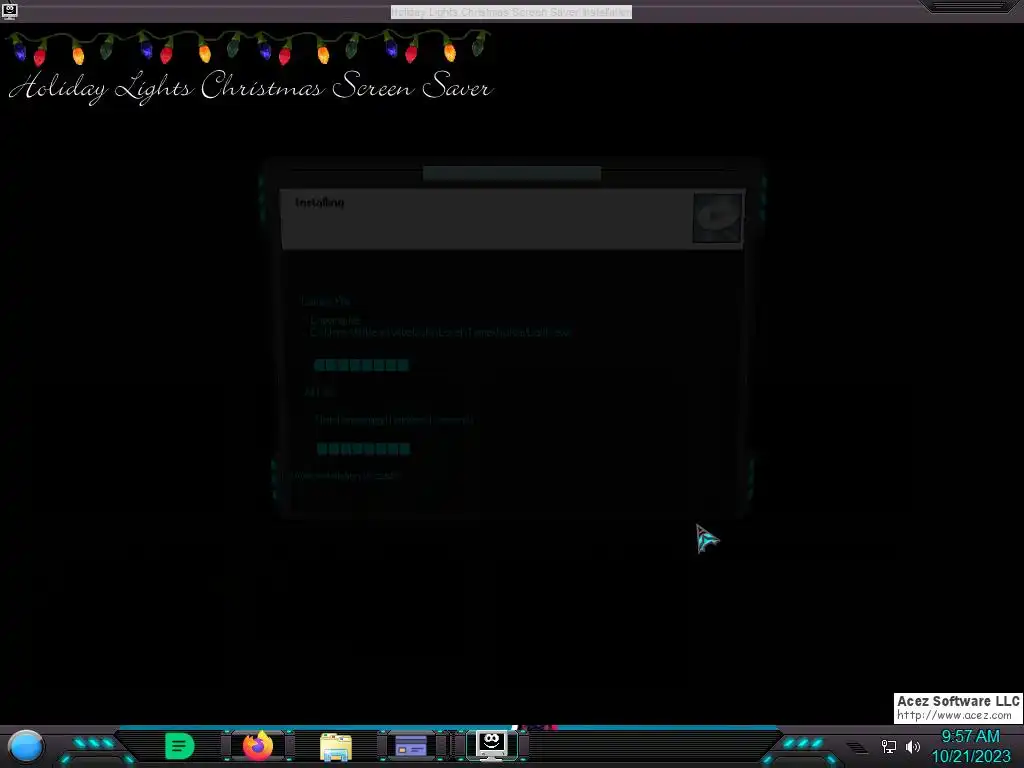Open the clock showing 9:57 AM
This screenshot has width=1024, height=768.
point(970,737)
